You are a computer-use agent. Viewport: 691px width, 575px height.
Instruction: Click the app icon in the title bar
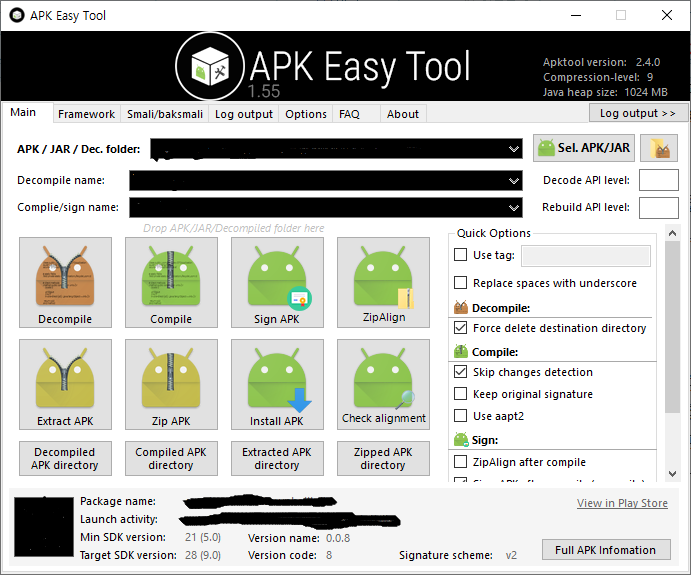click(17, 15)
